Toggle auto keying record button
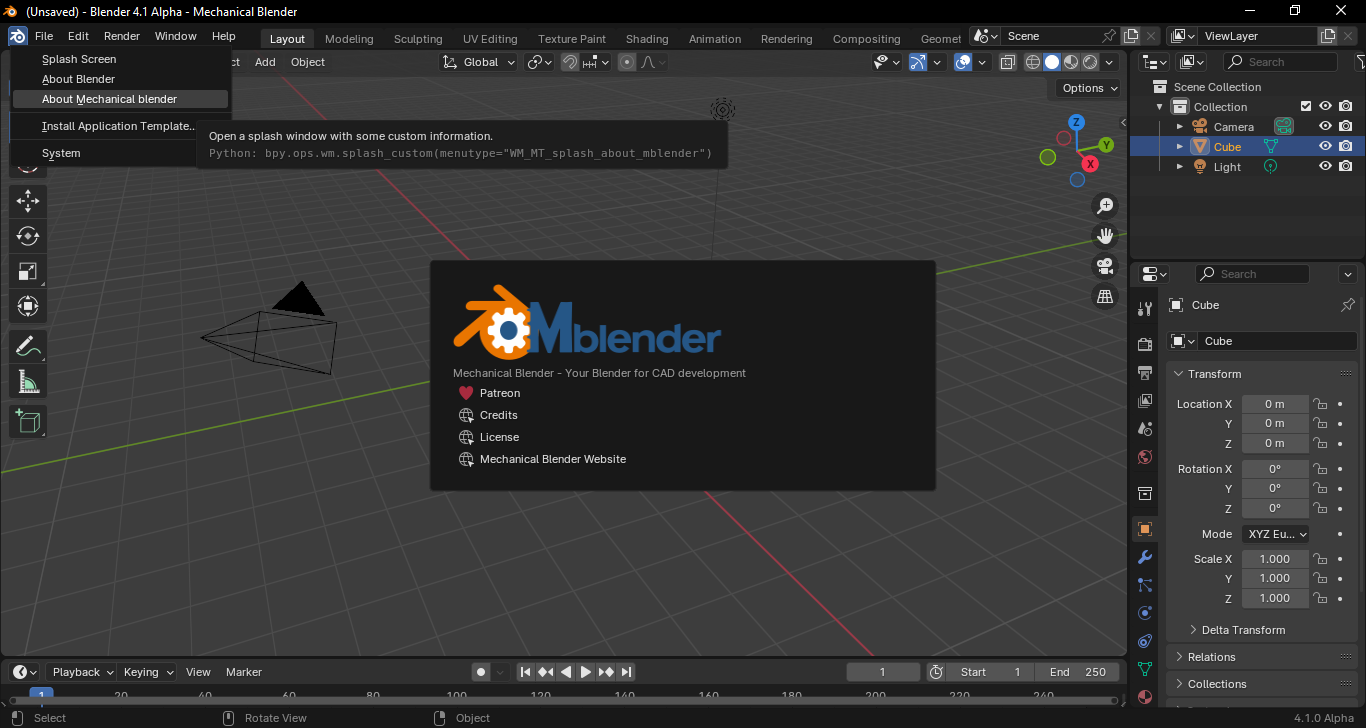 pyautogui.click(x=481, y=672)
